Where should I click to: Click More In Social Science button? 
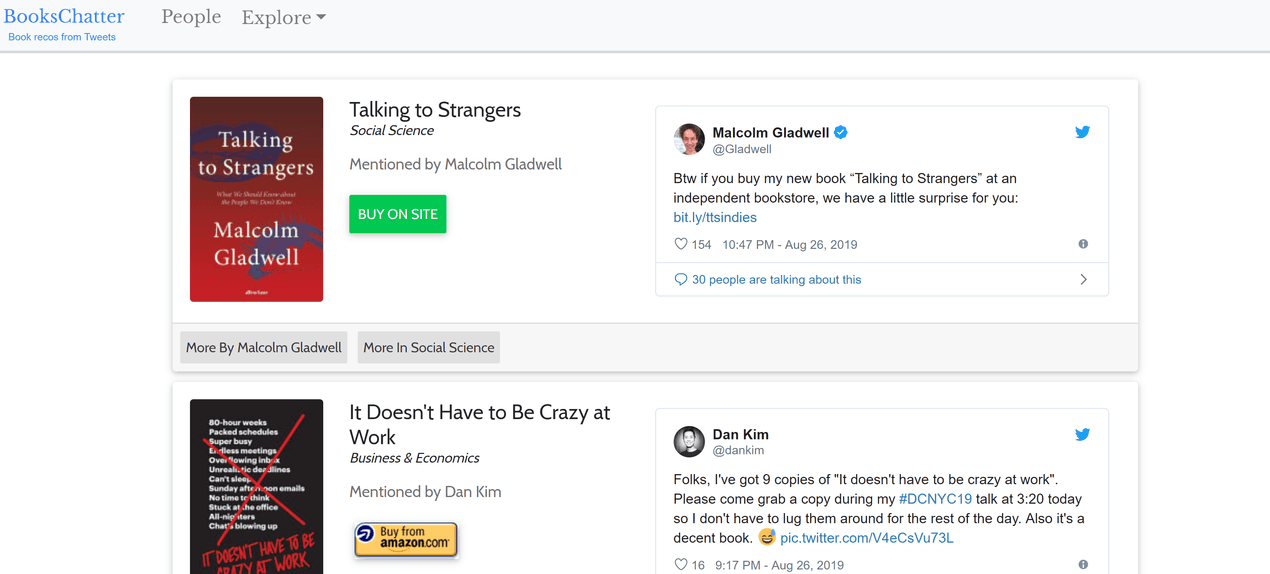[x=429, y=348]
